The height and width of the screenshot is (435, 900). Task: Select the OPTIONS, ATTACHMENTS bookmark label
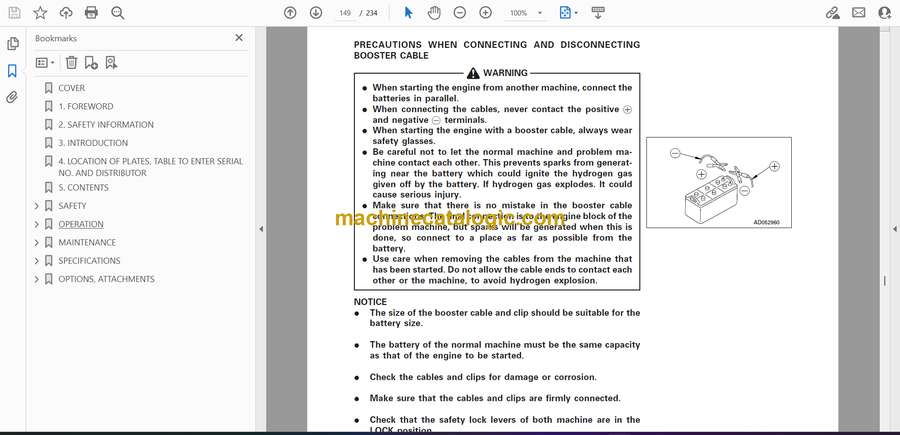coord(106,279)
